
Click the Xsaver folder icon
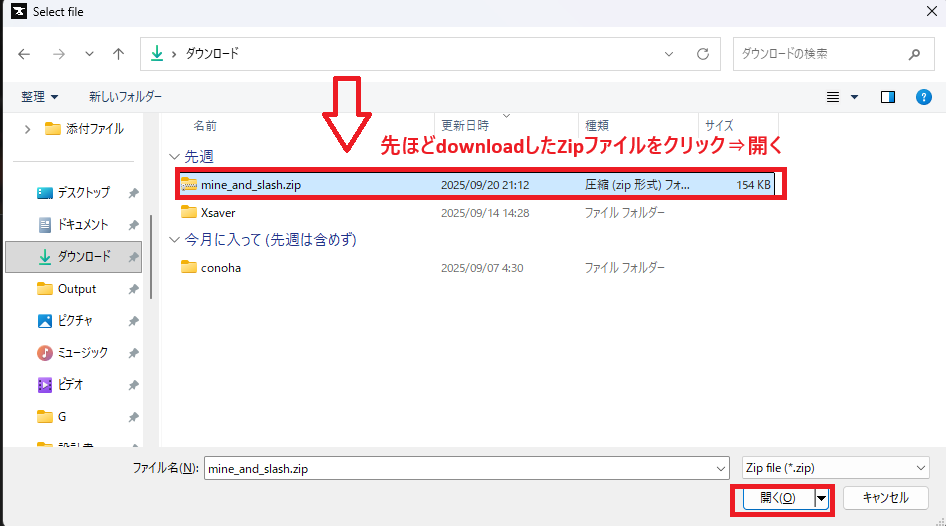[x=189, y=212]
